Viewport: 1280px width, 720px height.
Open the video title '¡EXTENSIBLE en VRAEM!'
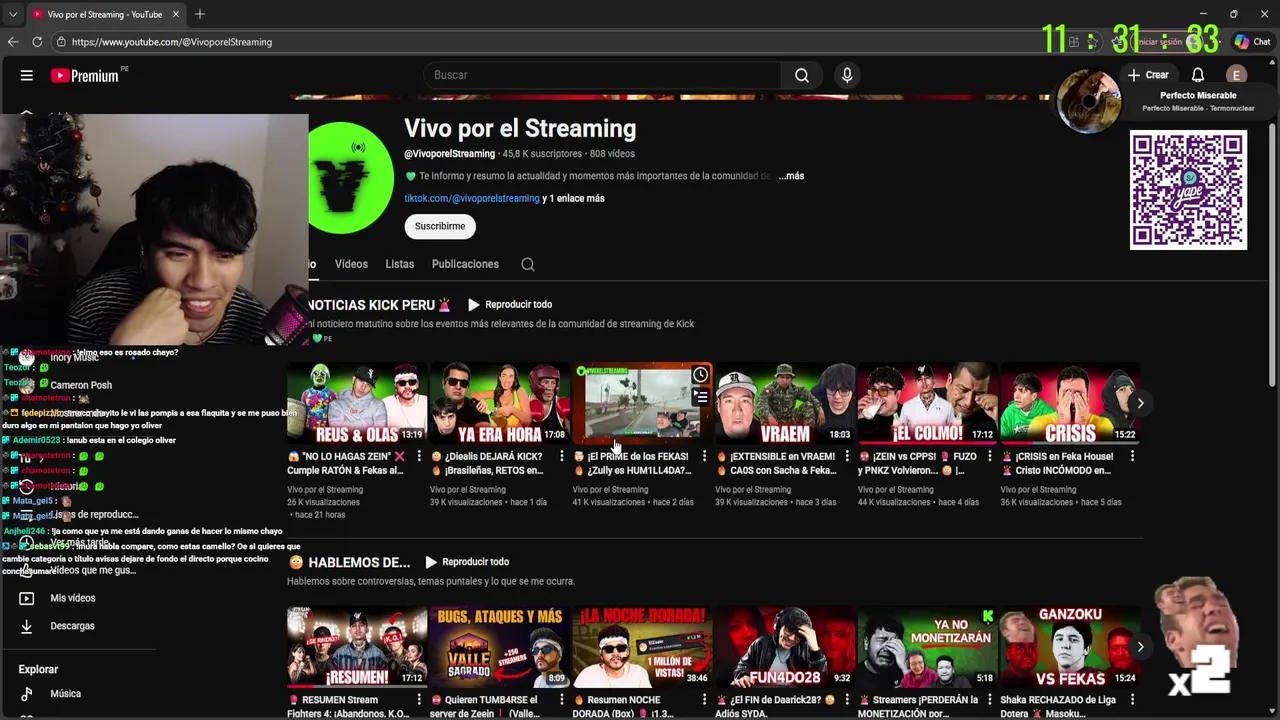pyautogui.click(x=776, y=463)
